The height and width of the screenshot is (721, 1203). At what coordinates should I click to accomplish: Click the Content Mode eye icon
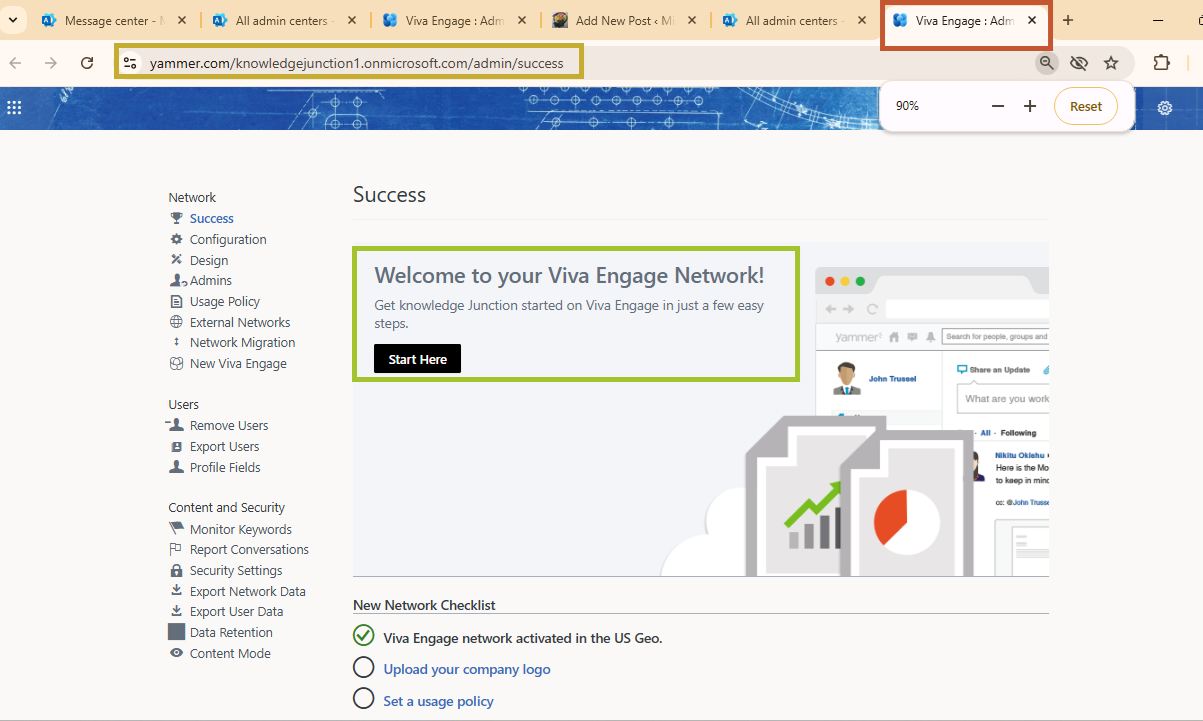(176, 653)
